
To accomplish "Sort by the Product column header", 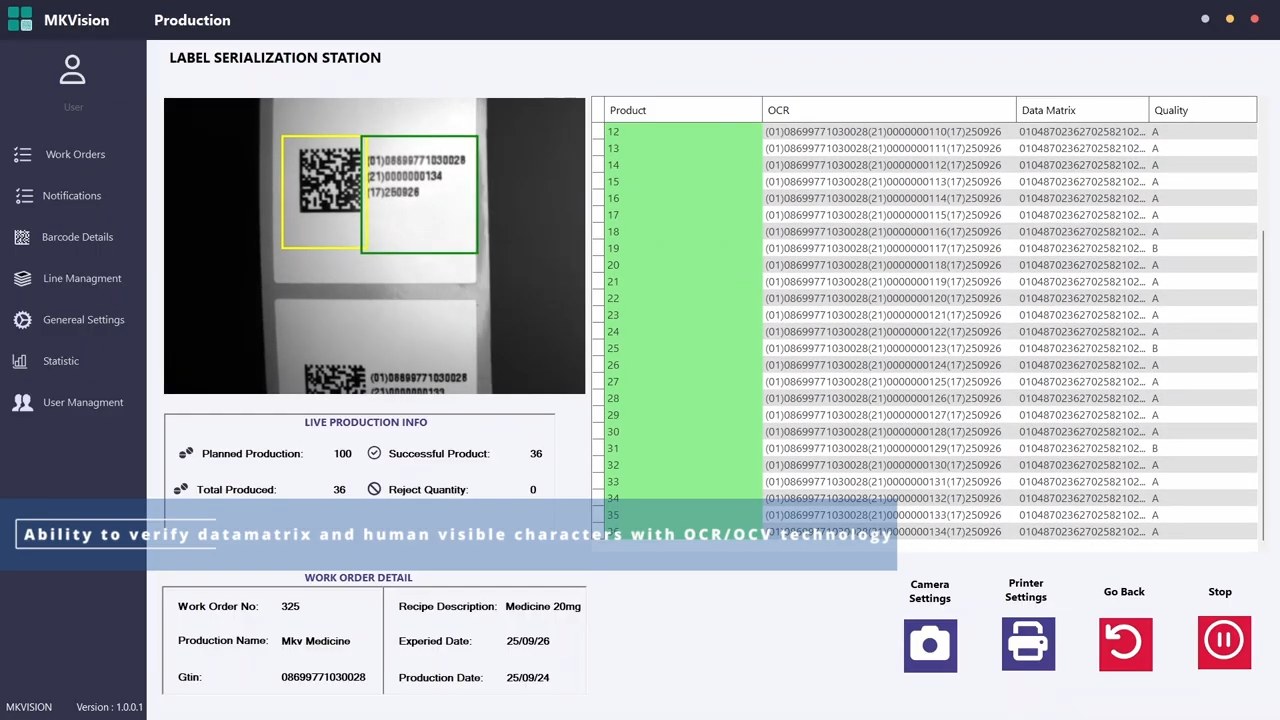I will 683,110.
